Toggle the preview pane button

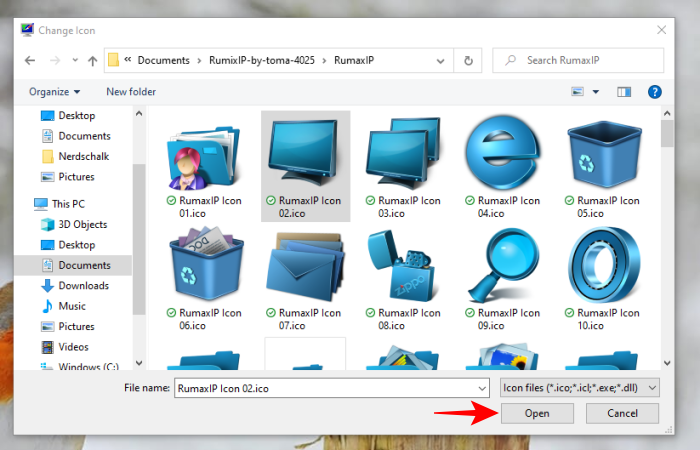point(624,92)
